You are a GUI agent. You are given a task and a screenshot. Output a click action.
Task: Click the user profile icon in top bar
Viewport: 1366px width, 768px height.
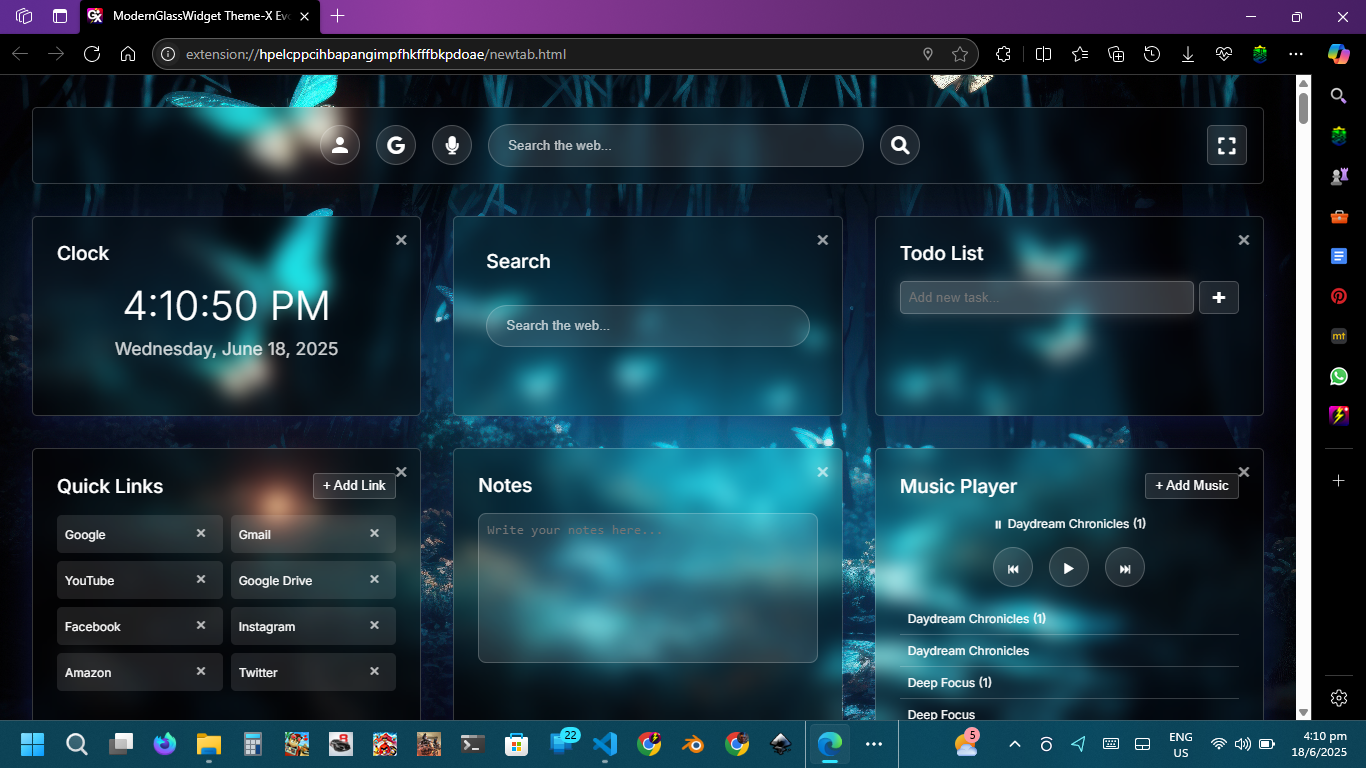click(340, 145)
